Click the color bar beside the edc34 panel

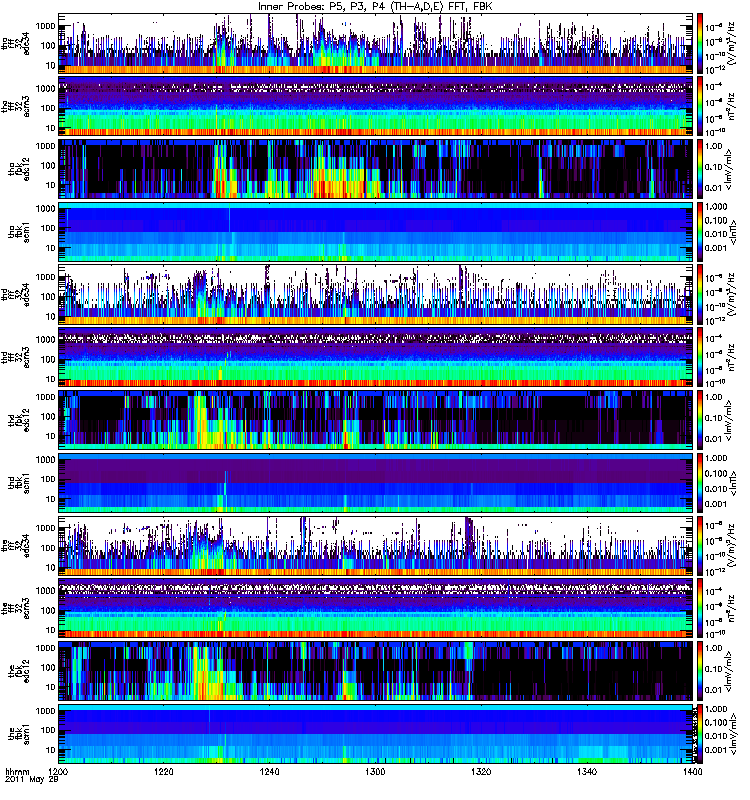pos(699,546)
